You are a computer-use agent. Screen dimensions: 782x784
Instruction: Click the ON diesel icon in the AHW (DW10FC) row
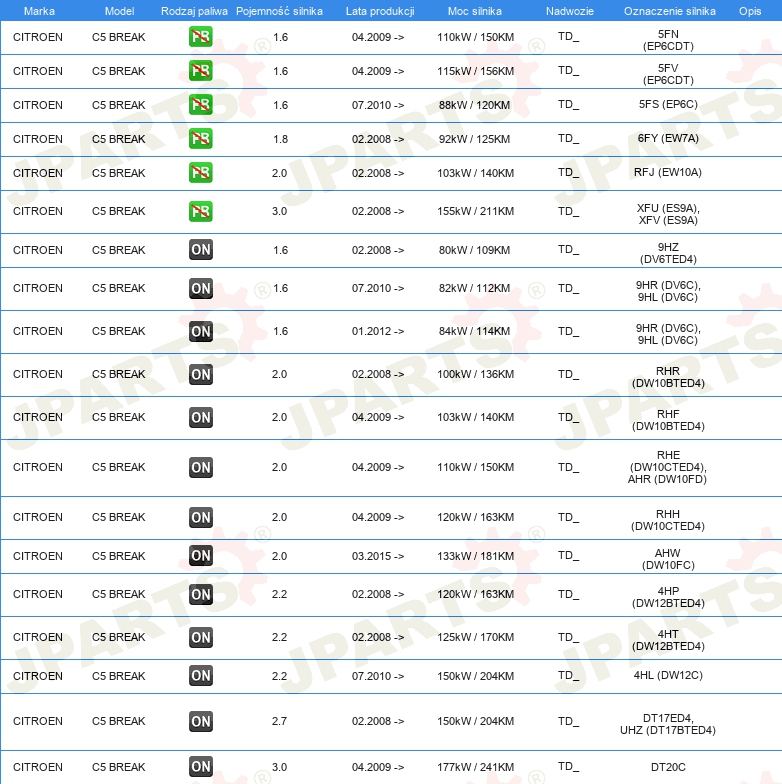tap(200, 556)
